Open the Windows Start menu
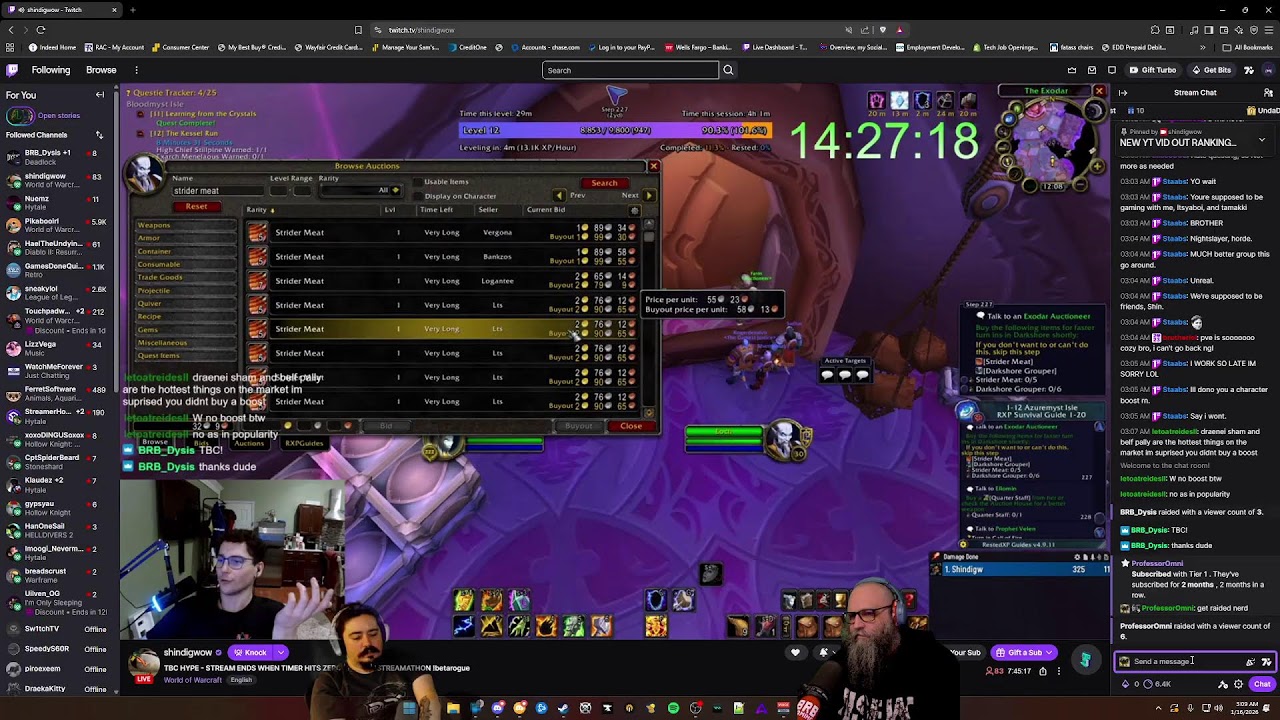Image resolution: width=1280 pixels, height=720 pixels. pos(409,708)
